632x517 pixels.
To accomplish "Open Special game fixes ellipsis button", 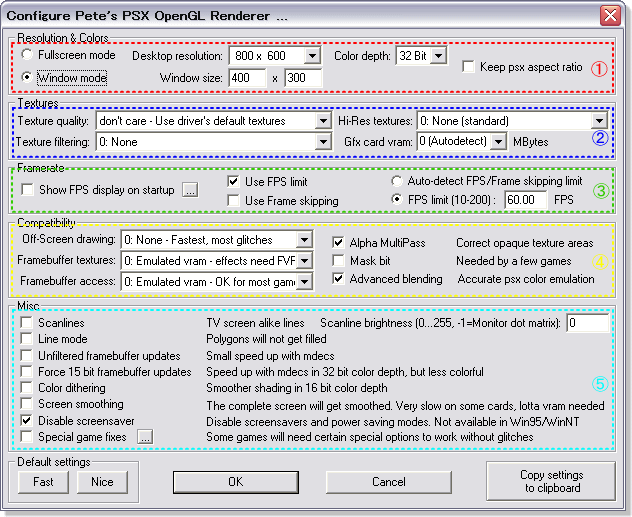I will pos(145,436).
